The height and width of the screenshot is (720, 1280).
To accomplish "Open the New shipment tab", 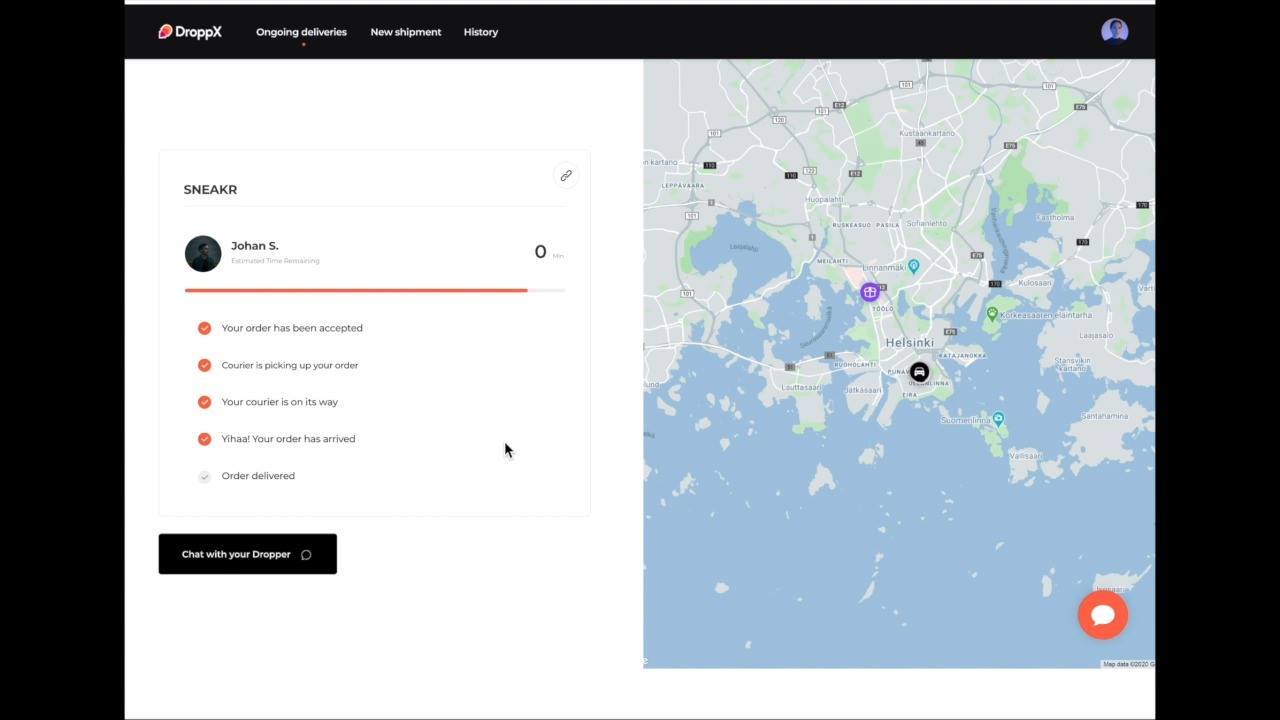I will 406,32.
